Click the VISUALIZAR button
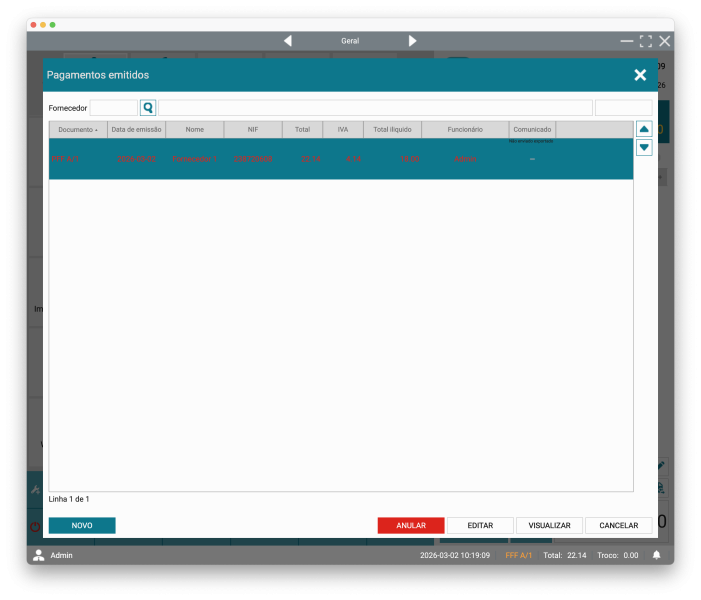Screen dimensions: 701x600 [x=549, y=525]
